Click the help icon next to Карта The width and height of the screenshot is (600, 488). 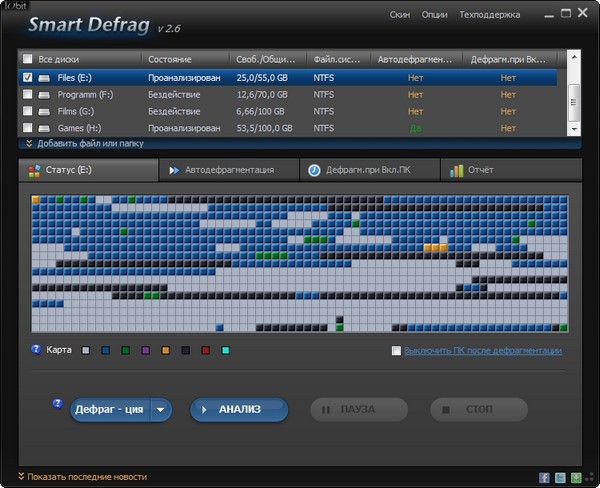tap(36, 350)
